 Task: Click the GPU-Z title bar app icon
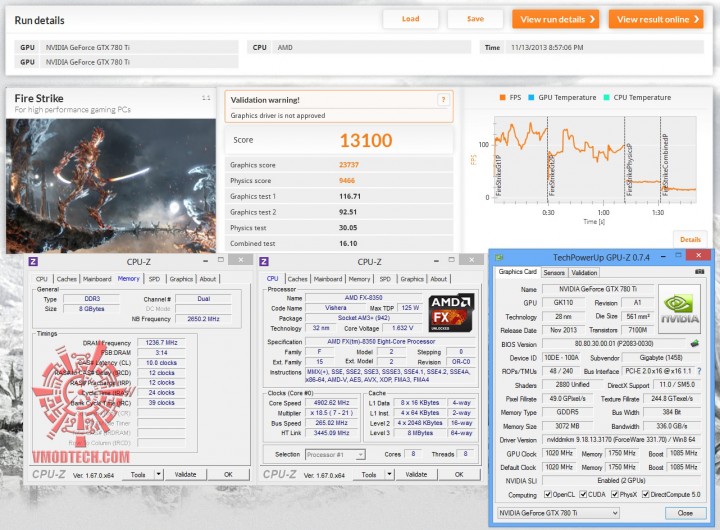(499, 257)
